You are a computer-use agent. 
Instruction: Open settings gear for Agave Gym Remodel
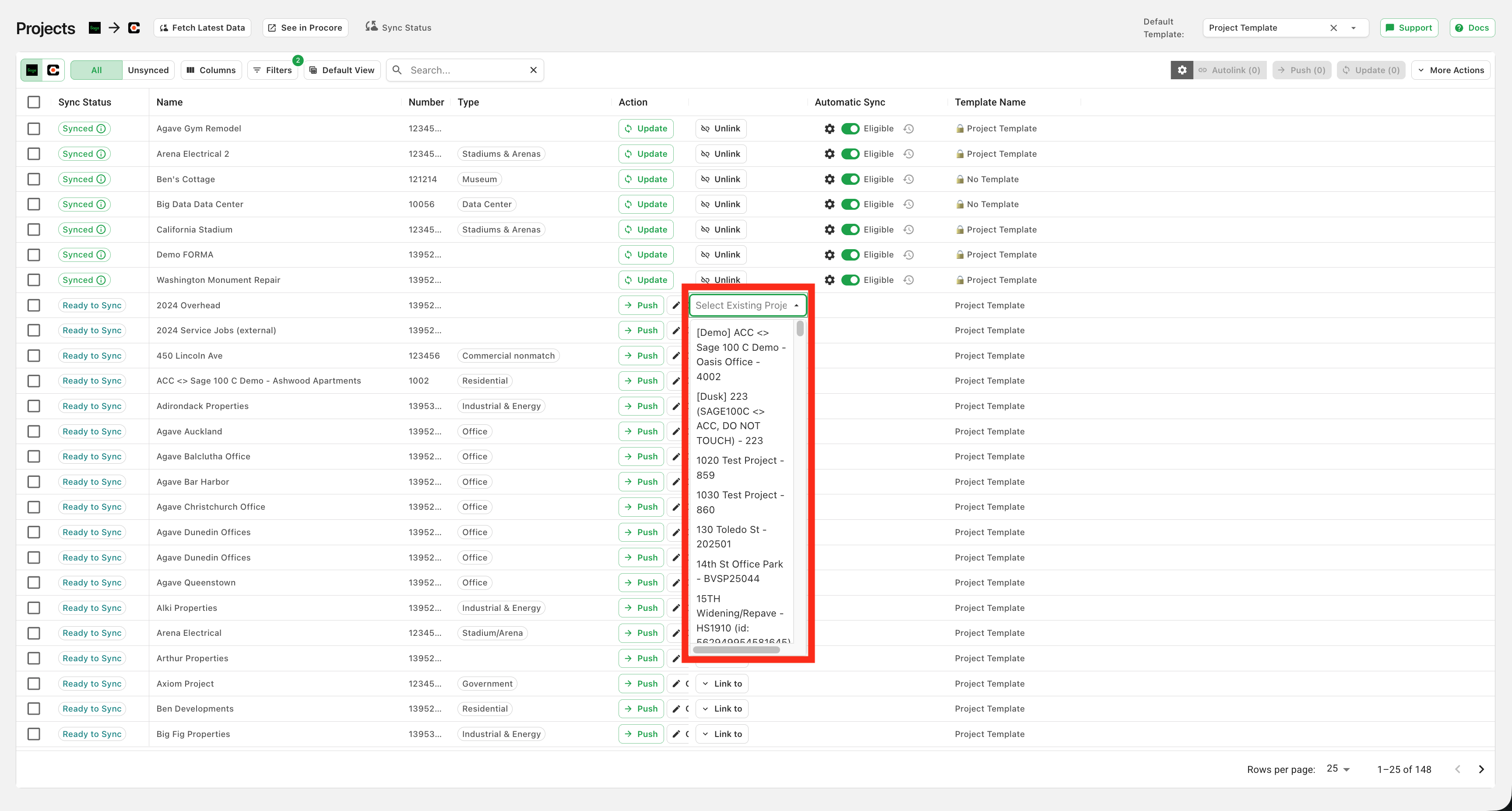click(829, 129)
